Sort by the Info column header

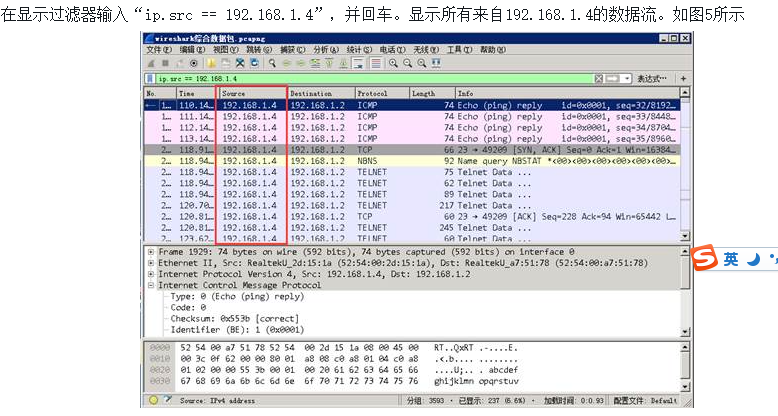click(x=567, y=93)
